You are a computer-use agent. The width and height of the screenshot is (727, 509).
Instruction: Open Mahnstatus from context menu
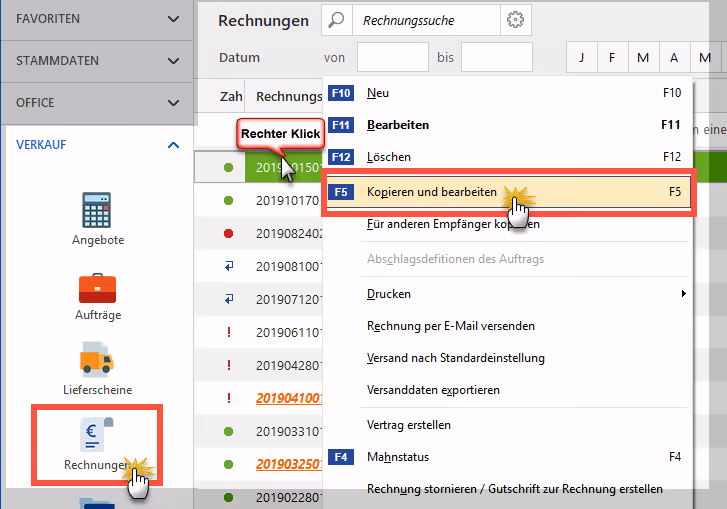508,457
